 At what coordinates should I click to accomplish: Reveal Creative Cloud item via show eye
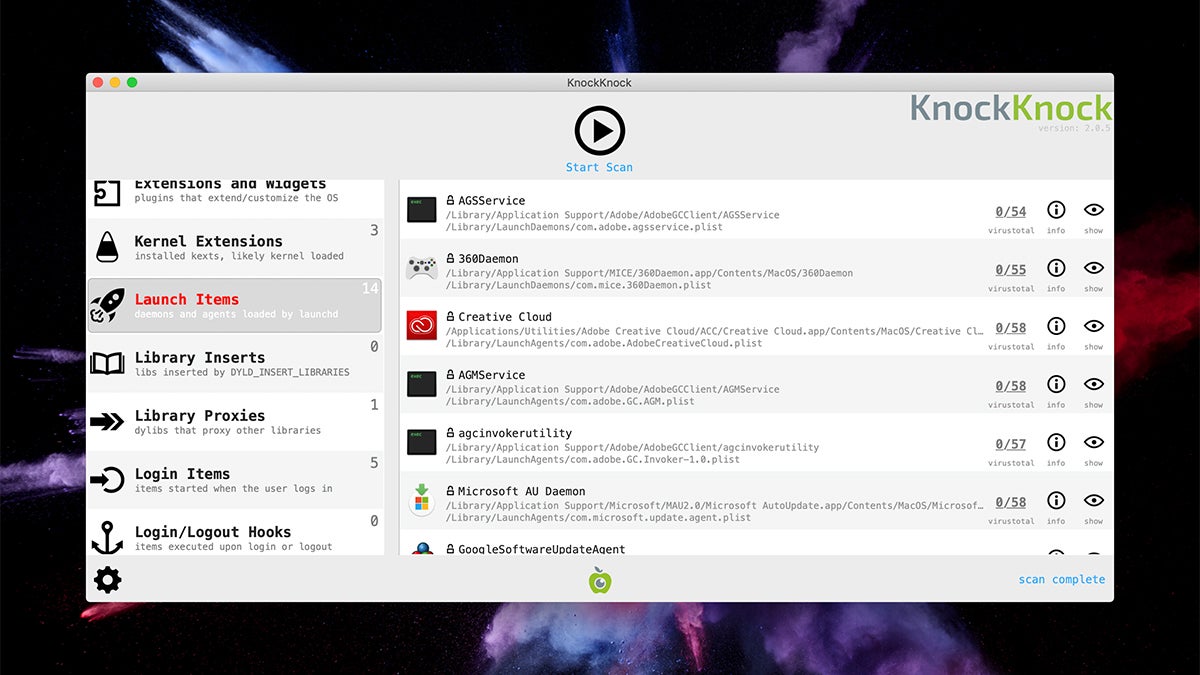[1093, 327]
